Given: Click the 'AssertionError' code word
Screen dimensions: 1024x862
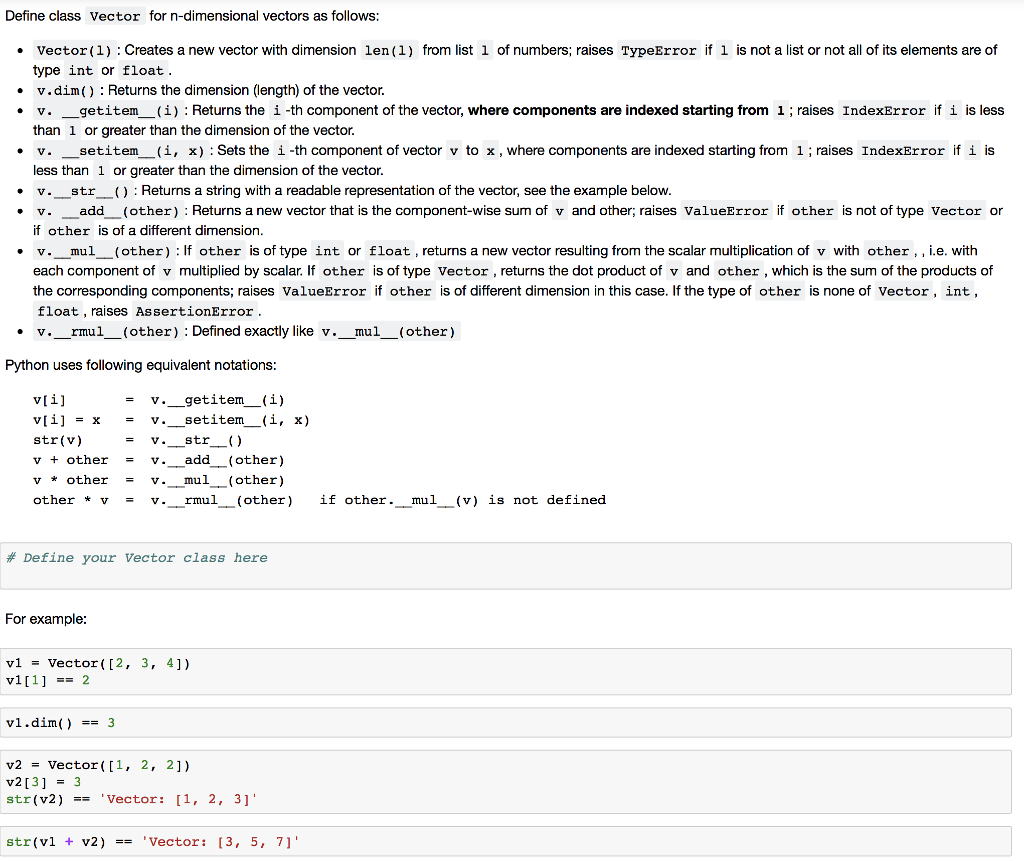Looking at the screenshot, I should 194,311.
